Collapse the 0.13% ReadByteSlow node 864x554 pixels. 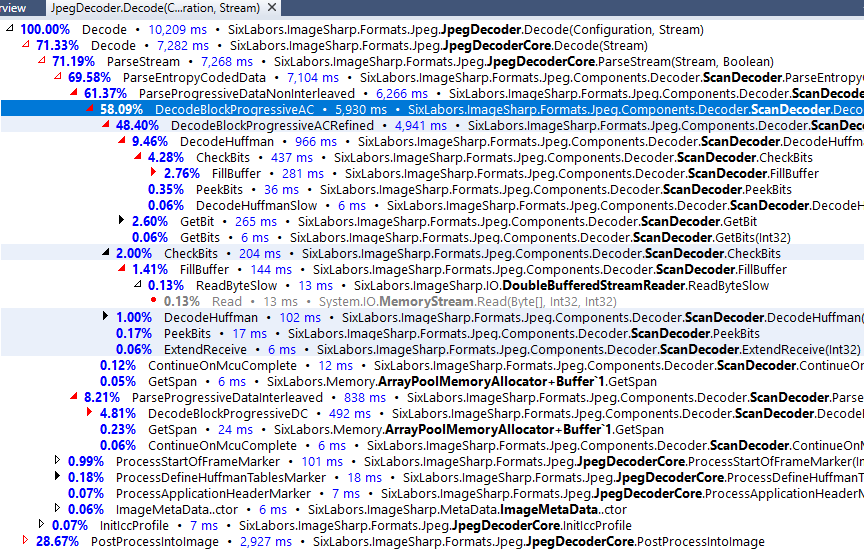coord(138,284)
